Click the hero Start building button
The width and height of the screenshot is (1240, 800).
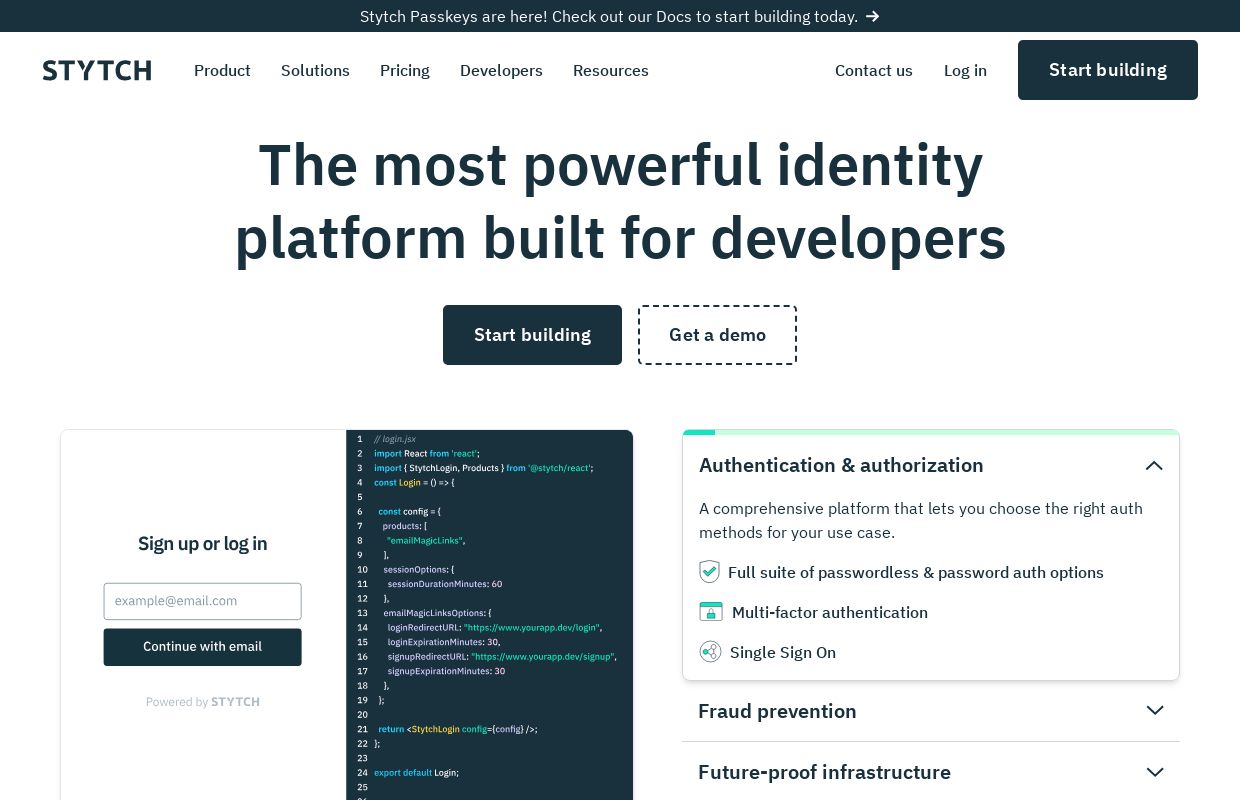click(x=532, y=335)
